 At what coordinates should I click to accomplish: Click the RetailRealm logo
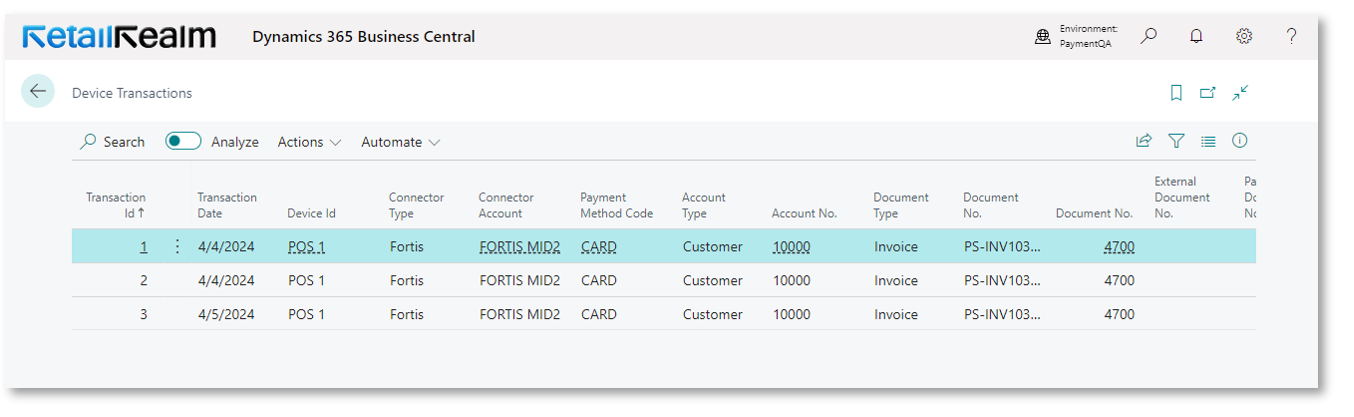[x=119, y=37]
